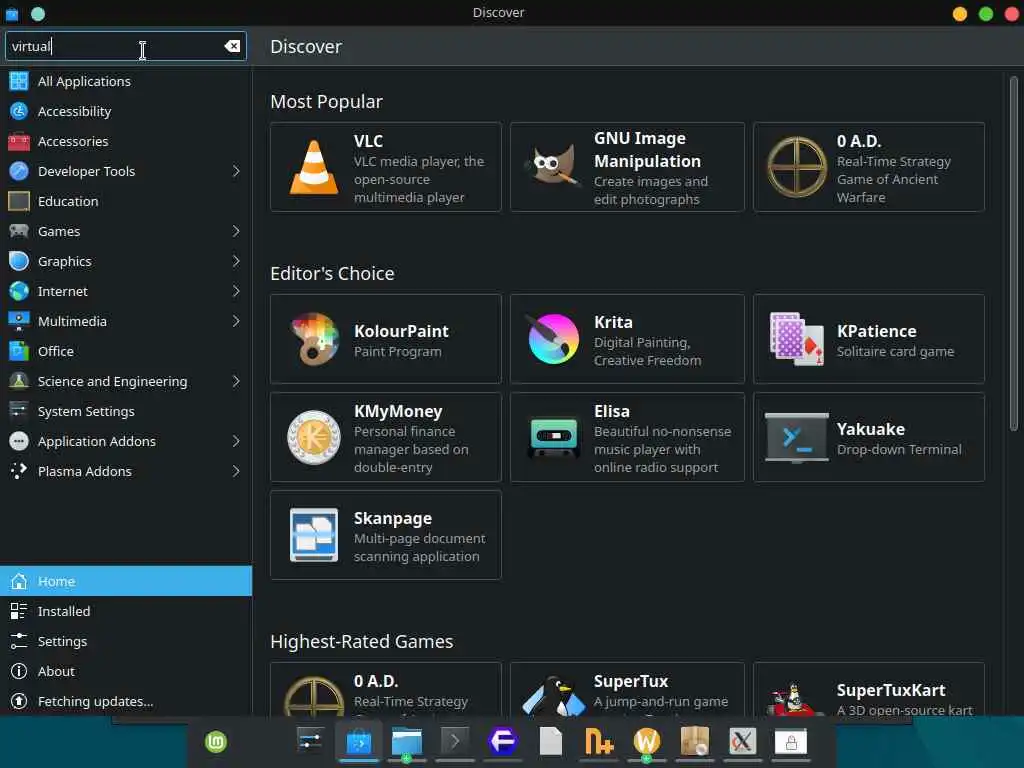Open the Linux Mint start menu
1024x768 pixels.
click(x=216, y=742)
